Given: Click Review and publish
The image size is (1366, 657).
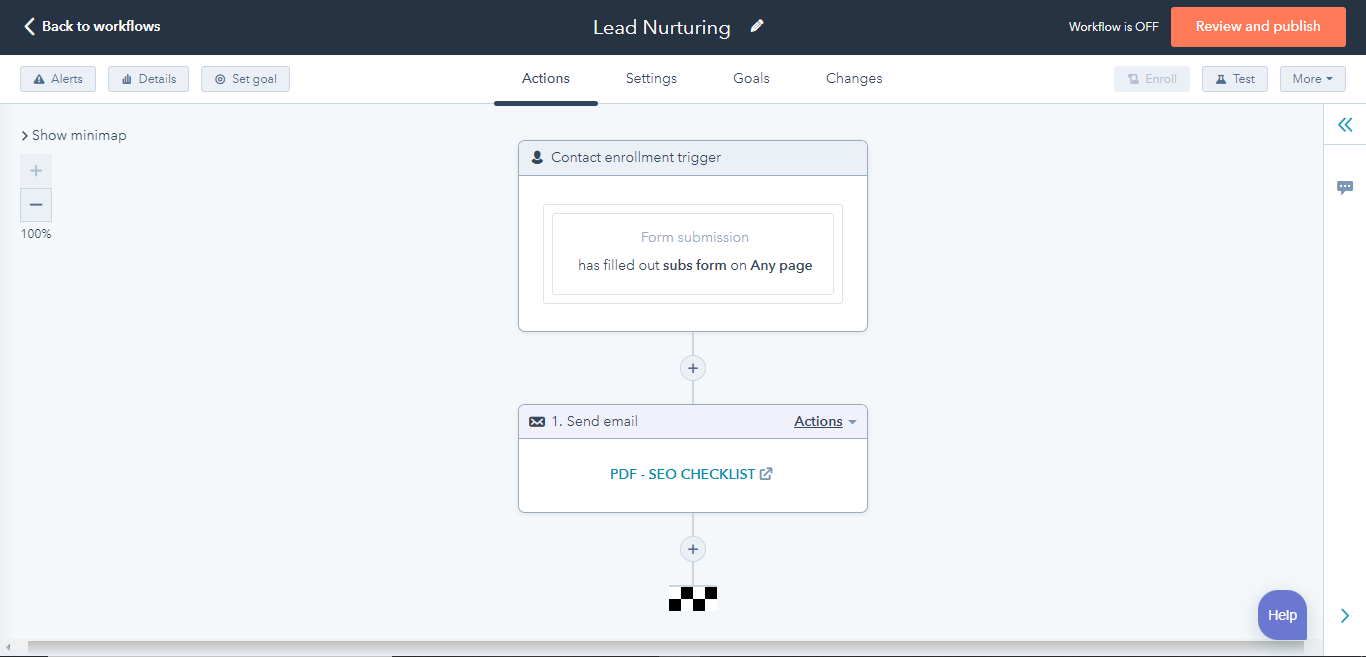Looking at the screenshot, I should (x=1257, y=26).
